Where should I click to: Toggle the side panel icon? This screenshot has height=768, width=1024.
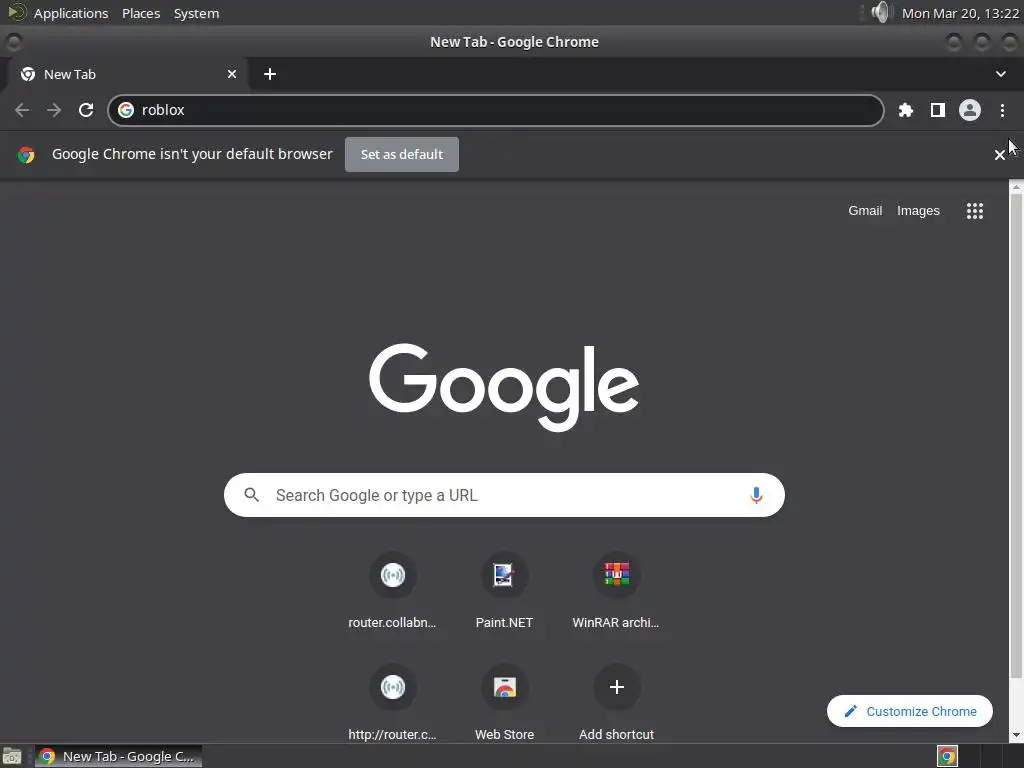938,110
